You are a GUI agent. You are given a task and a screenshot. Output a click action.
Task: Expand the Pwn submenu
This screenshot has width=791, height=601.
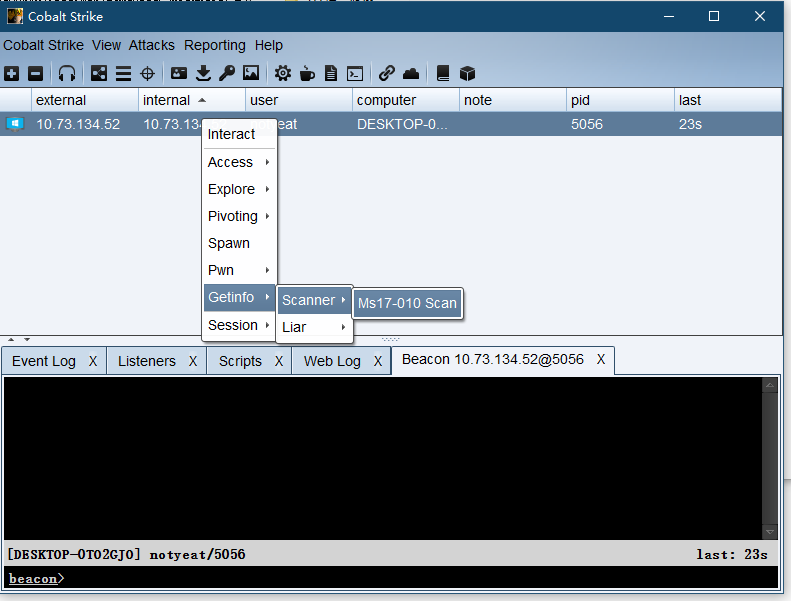[239, 270]
